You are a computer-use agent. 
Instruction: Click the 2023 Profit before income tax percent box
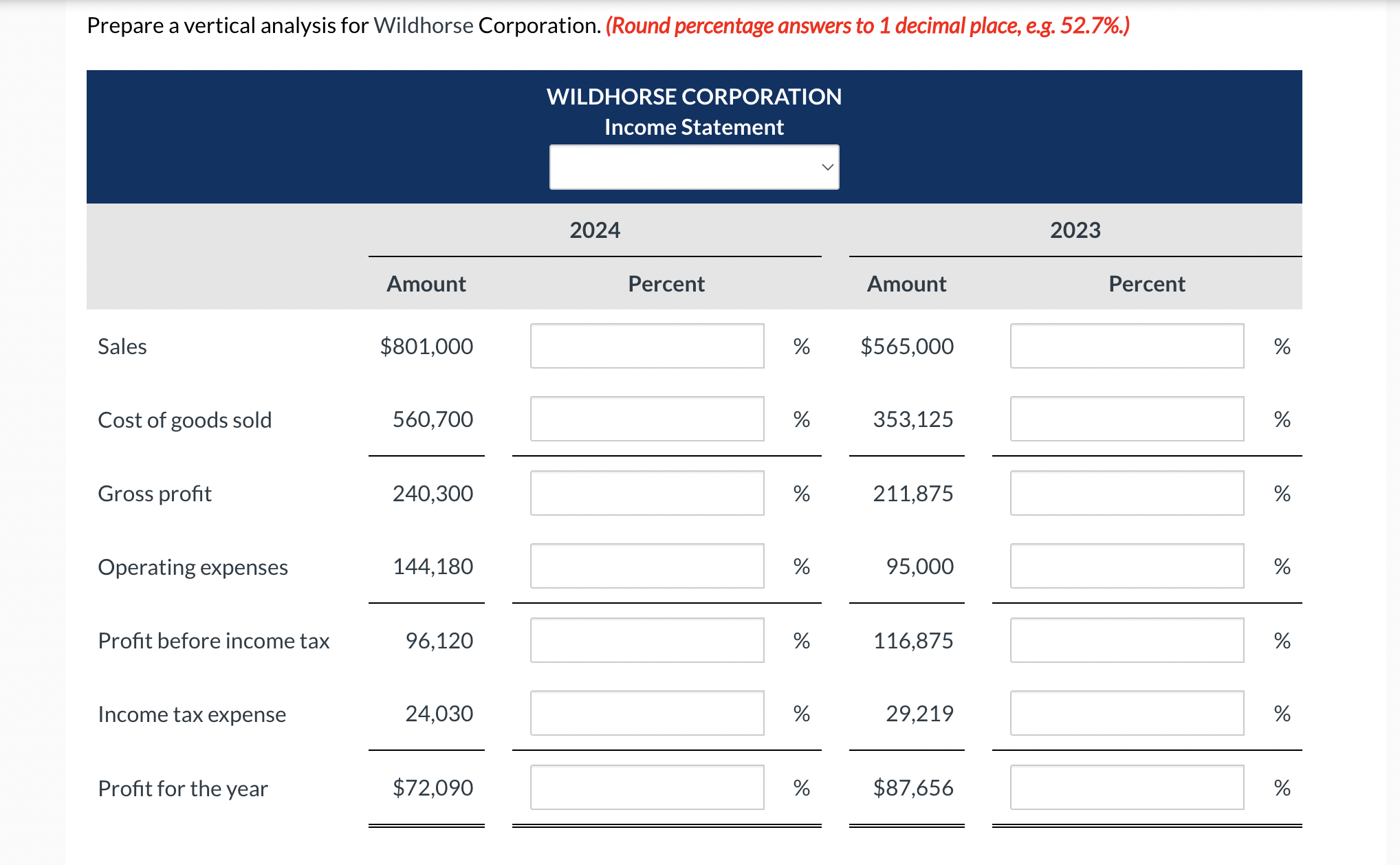tap(1126, 640)
